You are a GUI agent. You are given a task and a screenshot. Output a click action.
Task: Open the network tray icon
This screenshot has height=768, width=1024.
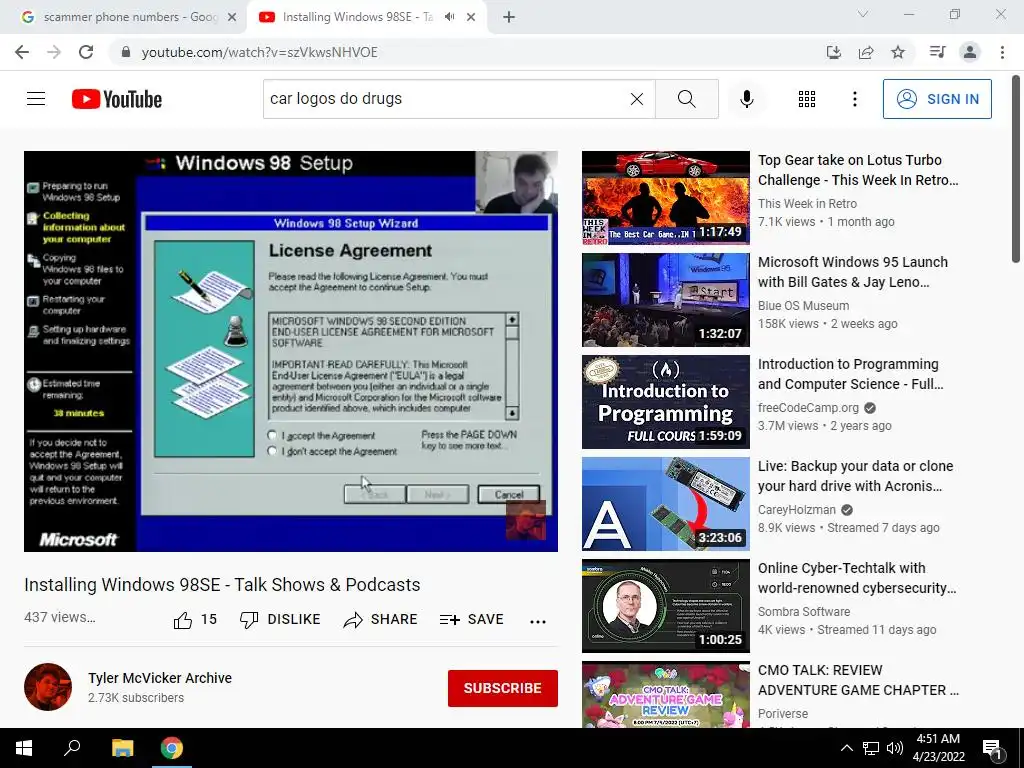[871, 748]
